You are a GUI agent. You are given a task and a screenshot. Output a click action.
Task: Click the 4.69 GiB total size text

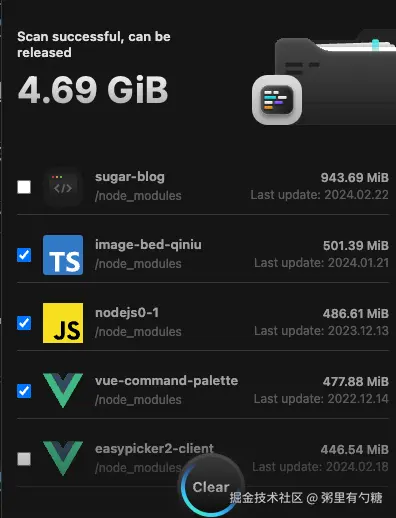(x=93, y=90)
